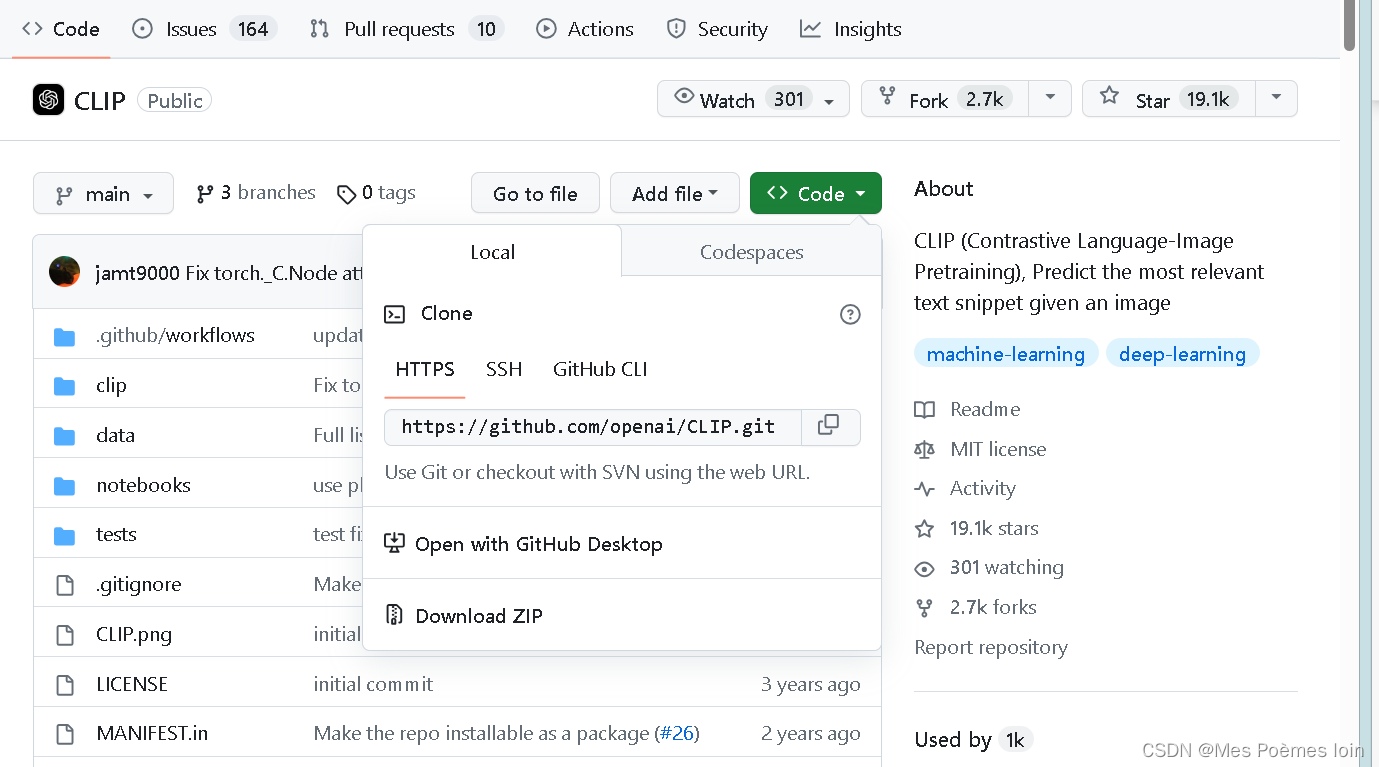Open the Actions tab
The height and width of the screenshot is (767, 1379).
(x=585, y=29)
